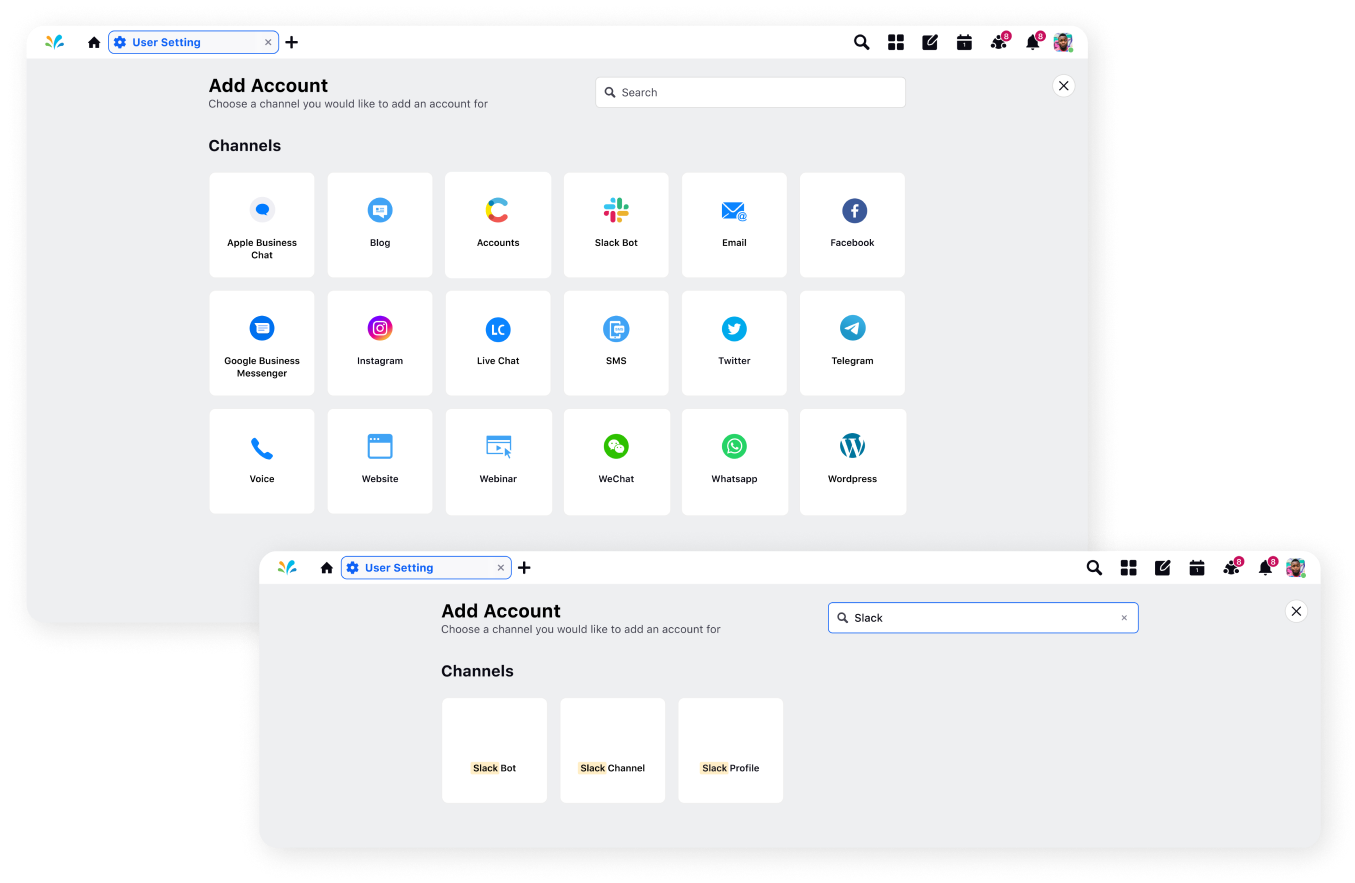Open the search magnifier in front window toolbar
The width and height of the screenshot is (1355, 883).
tap(1094, 568)
